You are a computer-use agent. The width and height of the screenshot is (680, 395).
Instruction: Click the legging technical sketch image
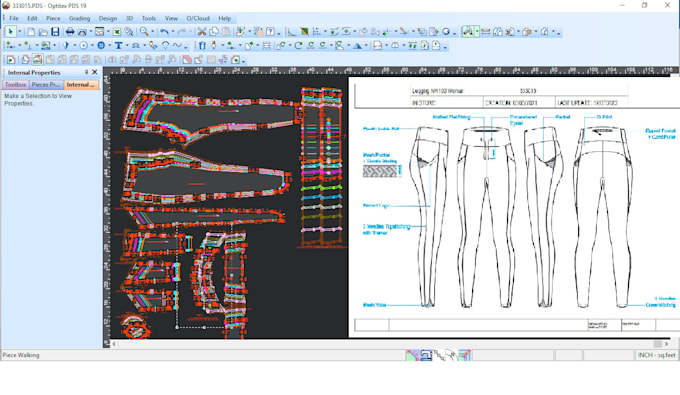(514, 207)
